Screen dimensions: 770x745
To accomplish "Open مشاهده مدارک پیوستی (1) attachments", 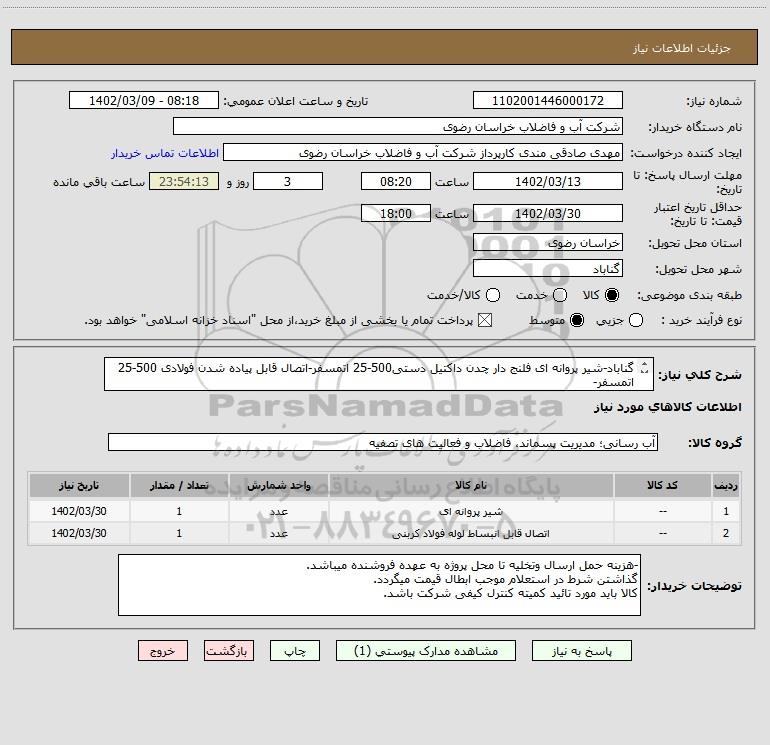I will pyautogui.click(x=426, y=651).
